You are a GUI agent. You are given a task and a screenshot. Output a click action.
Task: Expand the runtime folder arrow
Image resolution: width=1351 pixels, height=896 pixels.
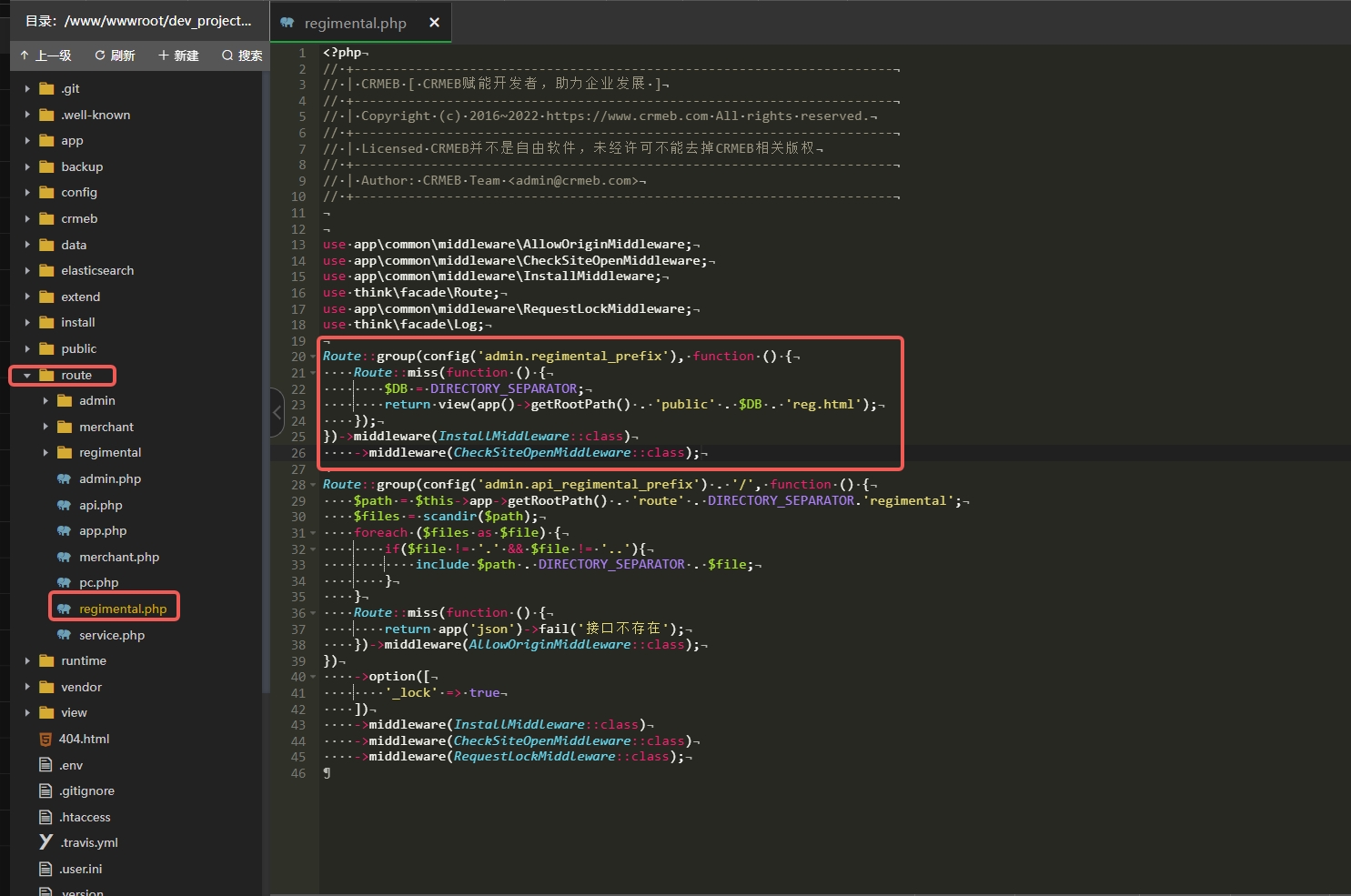point(27,660)
